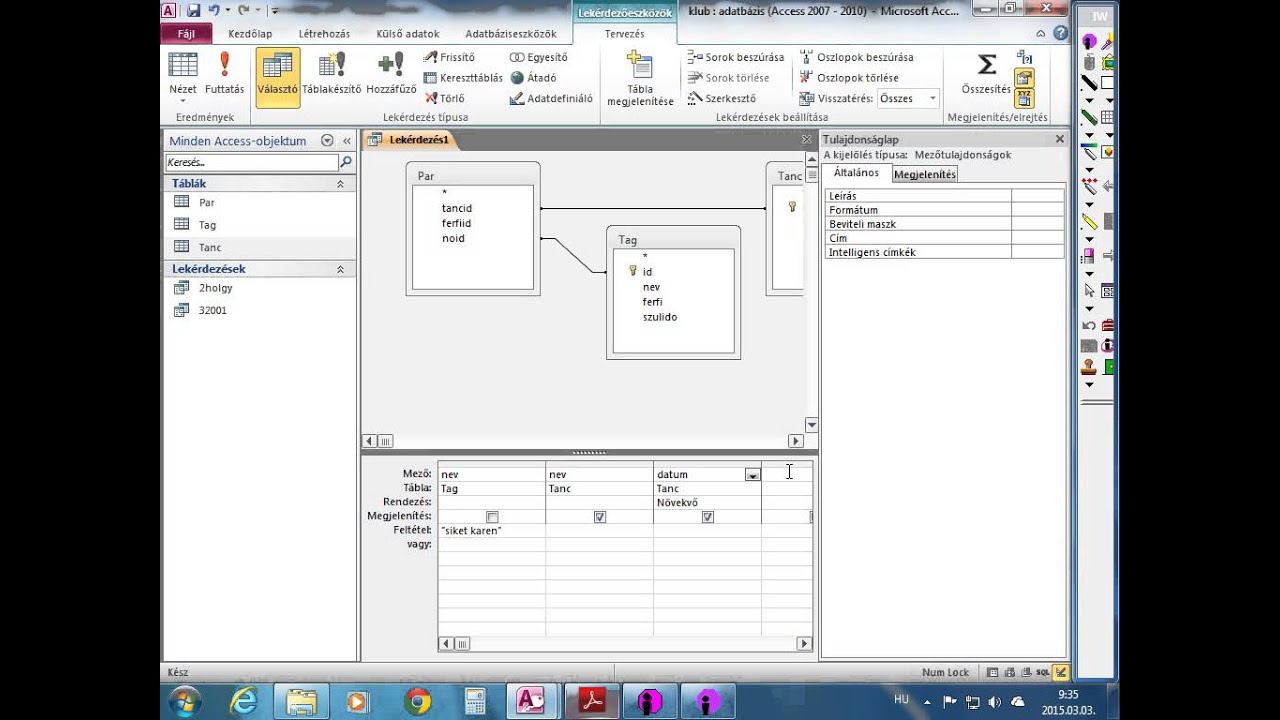Choose Táblakészítő query type
1280x720 pixels.
[x=330, y=73]
